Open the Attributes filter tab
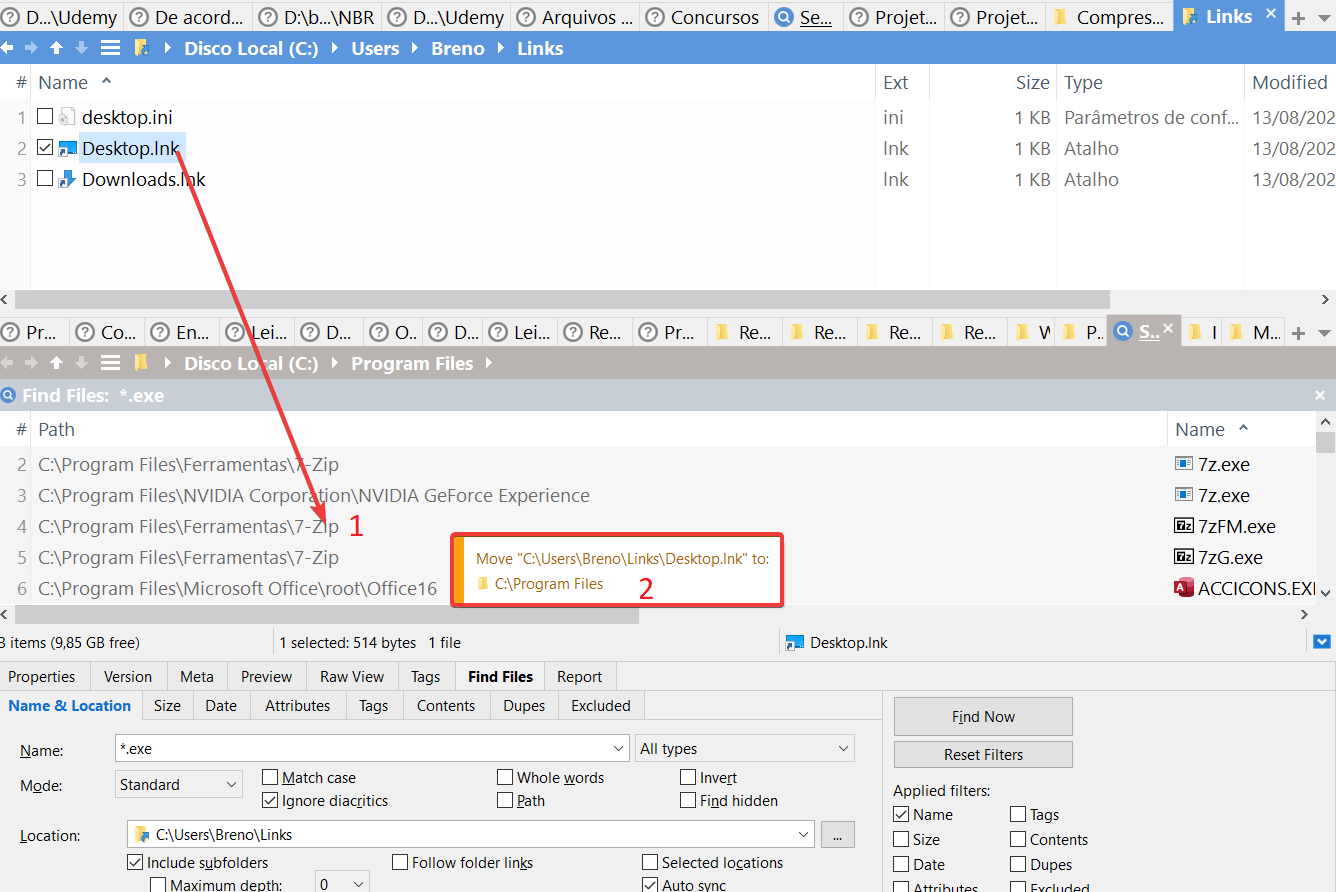 tap(297, 706)
